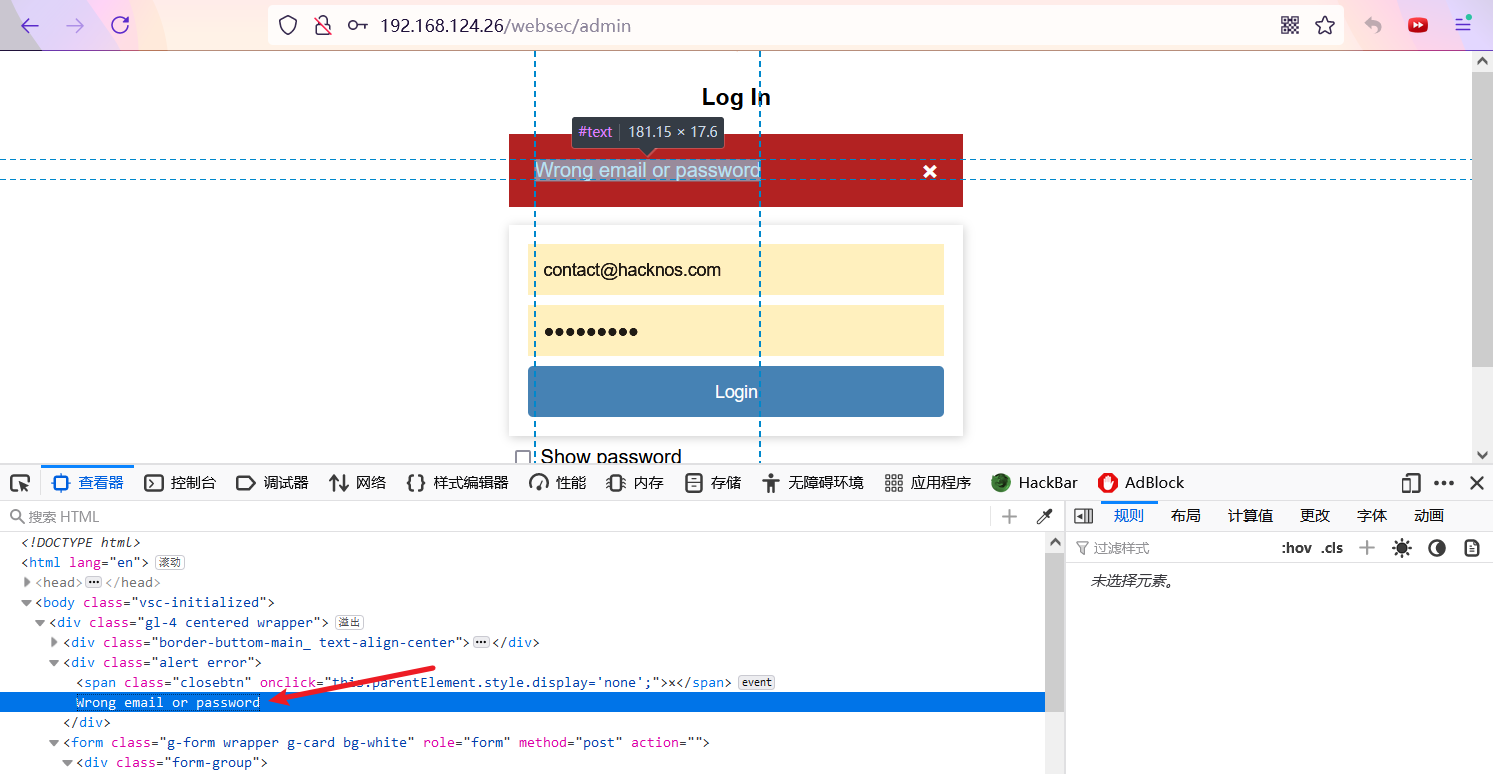This screenshot has height=774, width=1493.
Task: Pick a page color with the eyedropper icon
Action: pyautogui.click(x=1044, y=517)
